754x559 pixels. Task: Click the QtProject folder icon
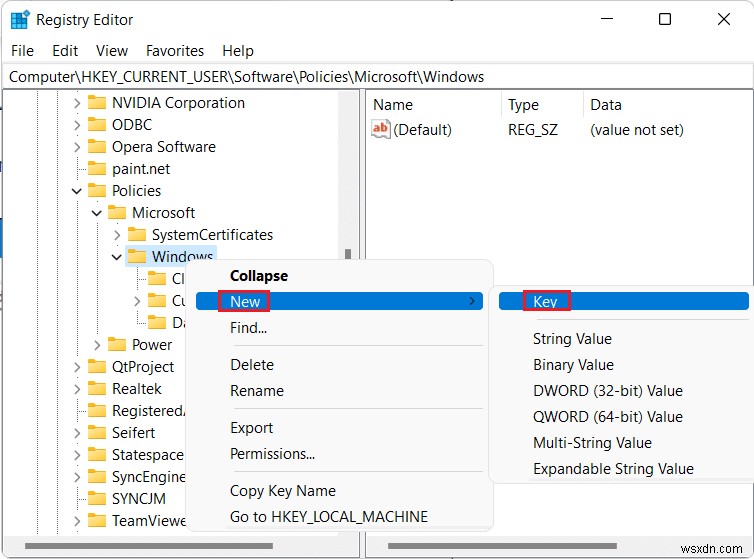[x=97, y=367]
